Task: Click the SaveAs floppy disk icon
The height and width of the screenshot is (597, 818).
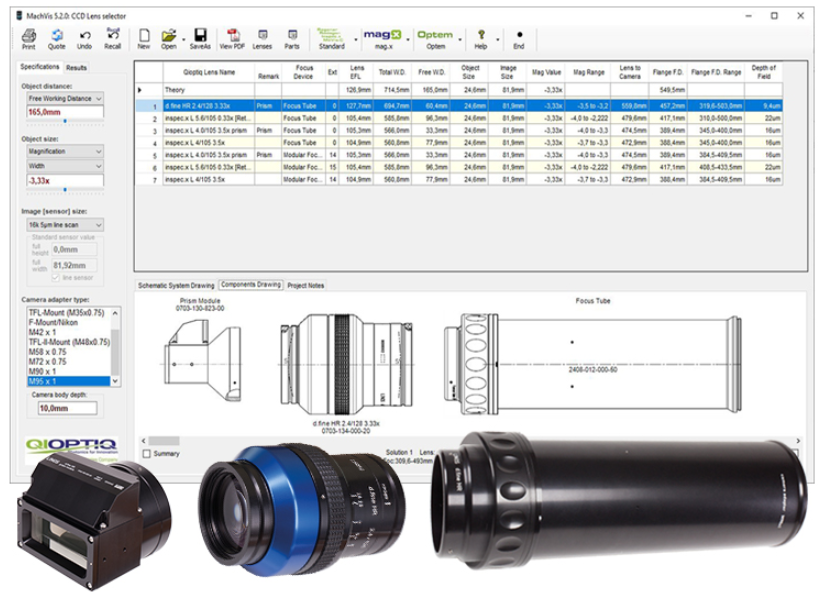Action: coord(200,39)
